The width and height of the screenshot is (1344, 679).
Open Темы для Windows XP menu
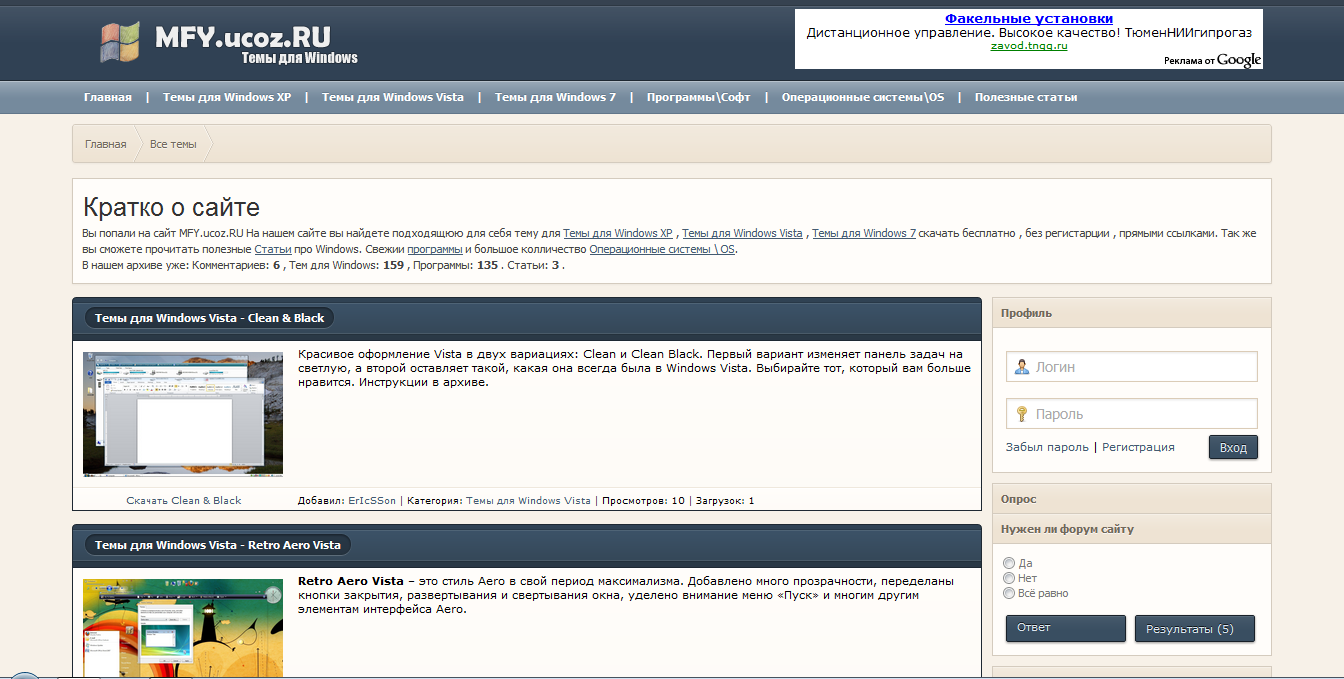[x=227, y=97]
